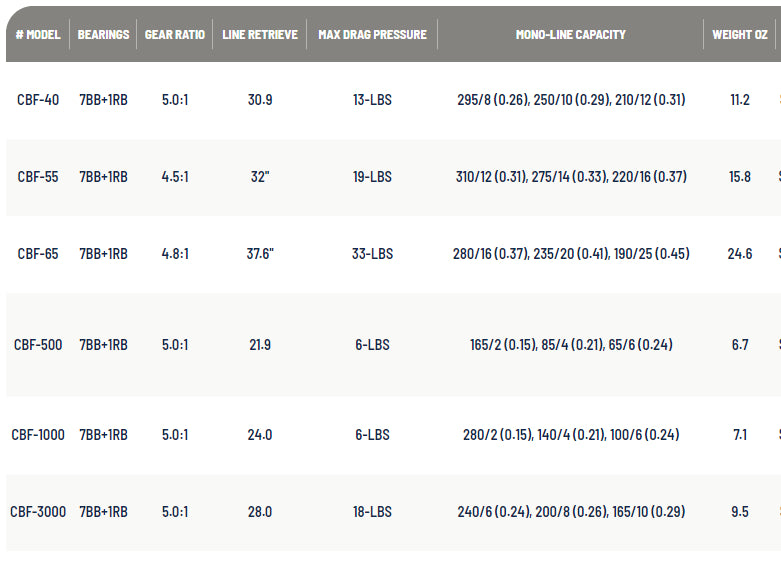Click the CBF-500 model name
Screen dimensions: 781x561
pos(38,345)
